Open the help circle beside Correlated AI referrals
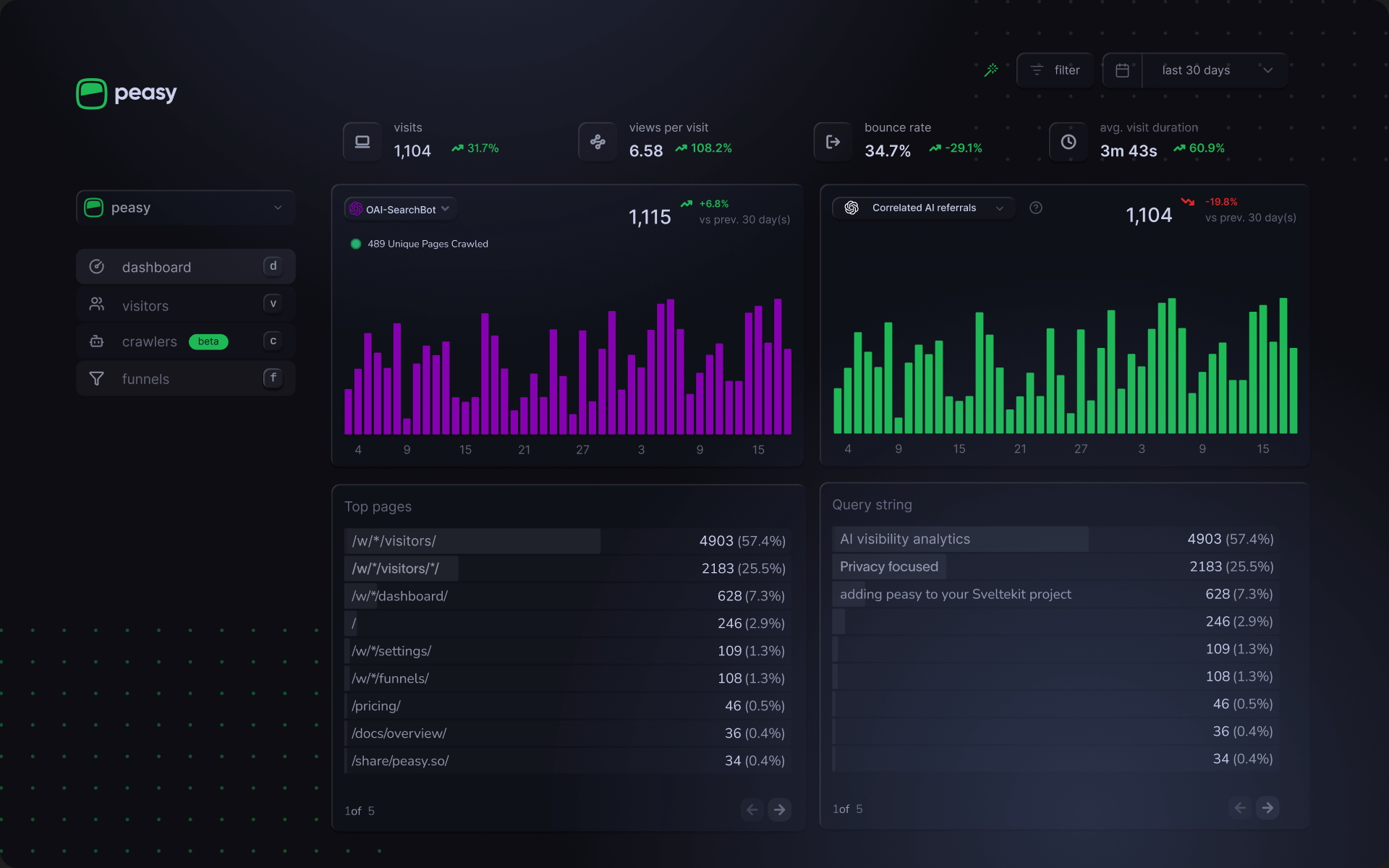 (x=1035, y=208)
